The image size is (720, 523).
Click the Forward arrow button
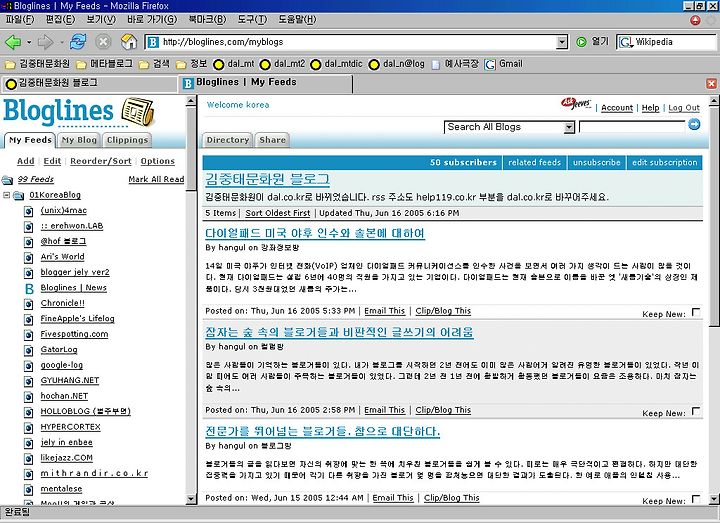click(45, 42)
